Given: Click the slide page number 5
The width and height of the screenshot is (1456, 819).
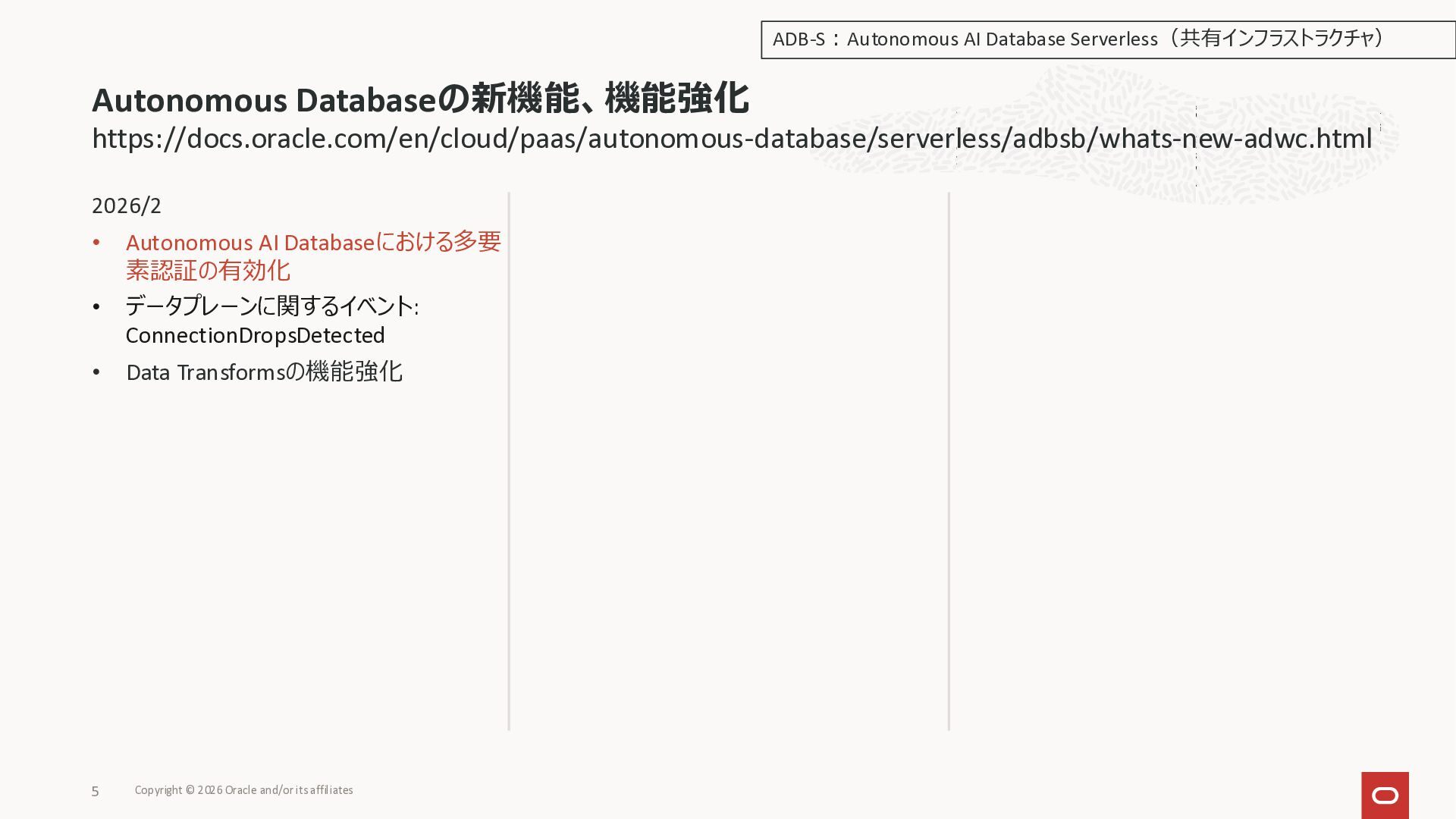Looking at the screenshot, I should pos(95,791).
